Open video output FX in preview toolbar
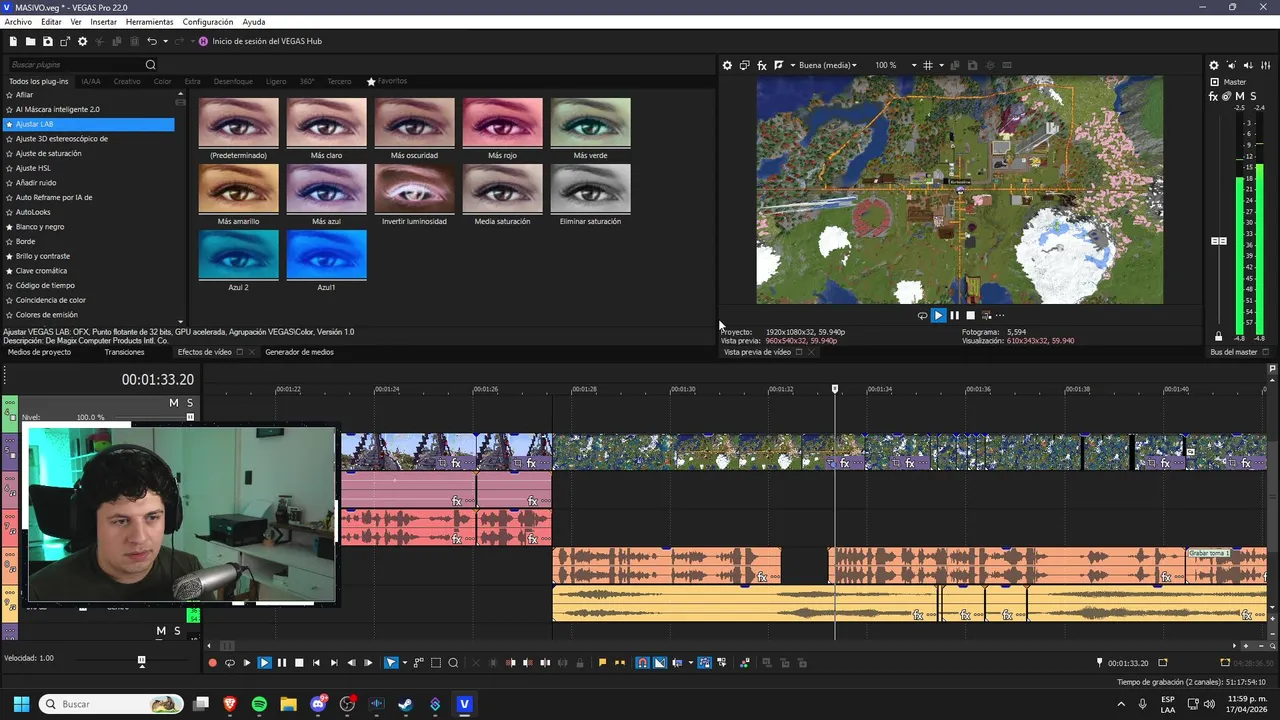The image size is (1280, 720). tap(762, 65)
